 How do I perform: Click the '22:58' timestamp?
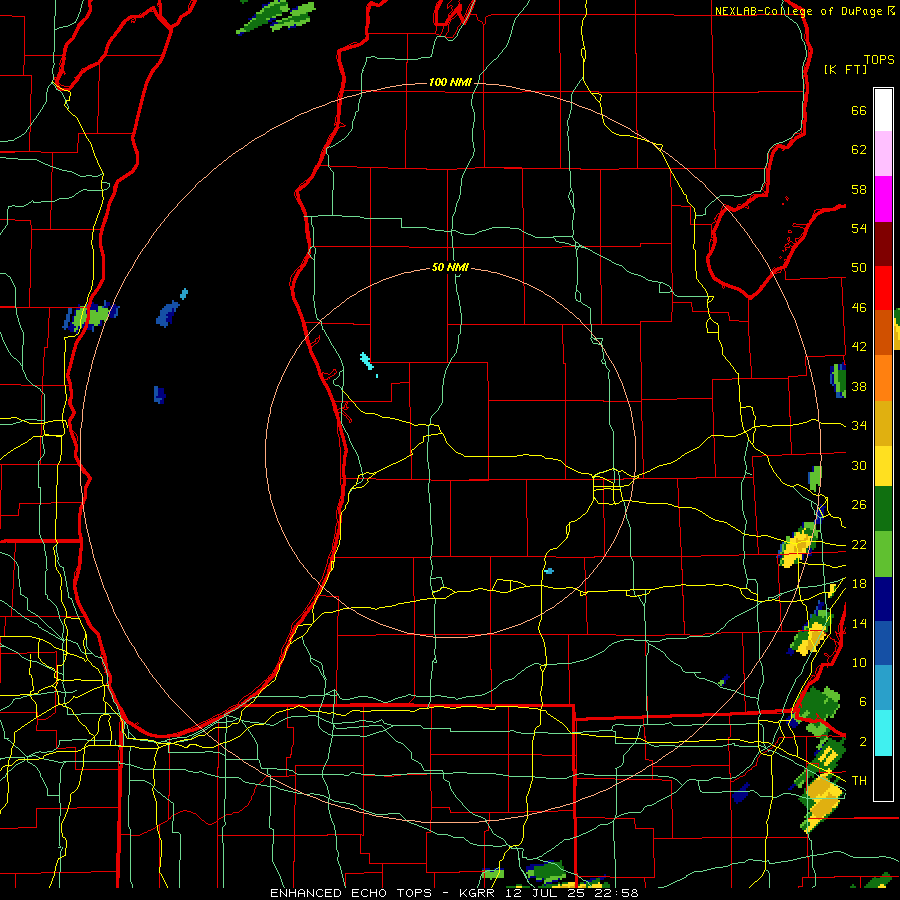[617, 893]
